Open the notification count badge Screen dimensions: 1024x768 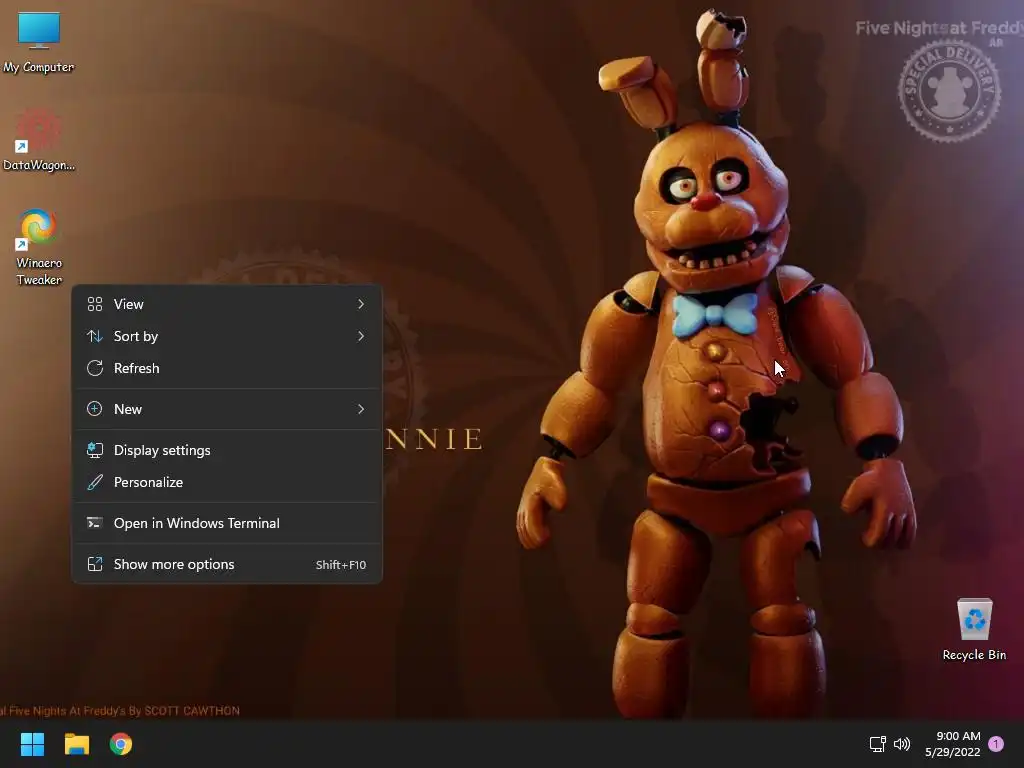click(996, 744)
